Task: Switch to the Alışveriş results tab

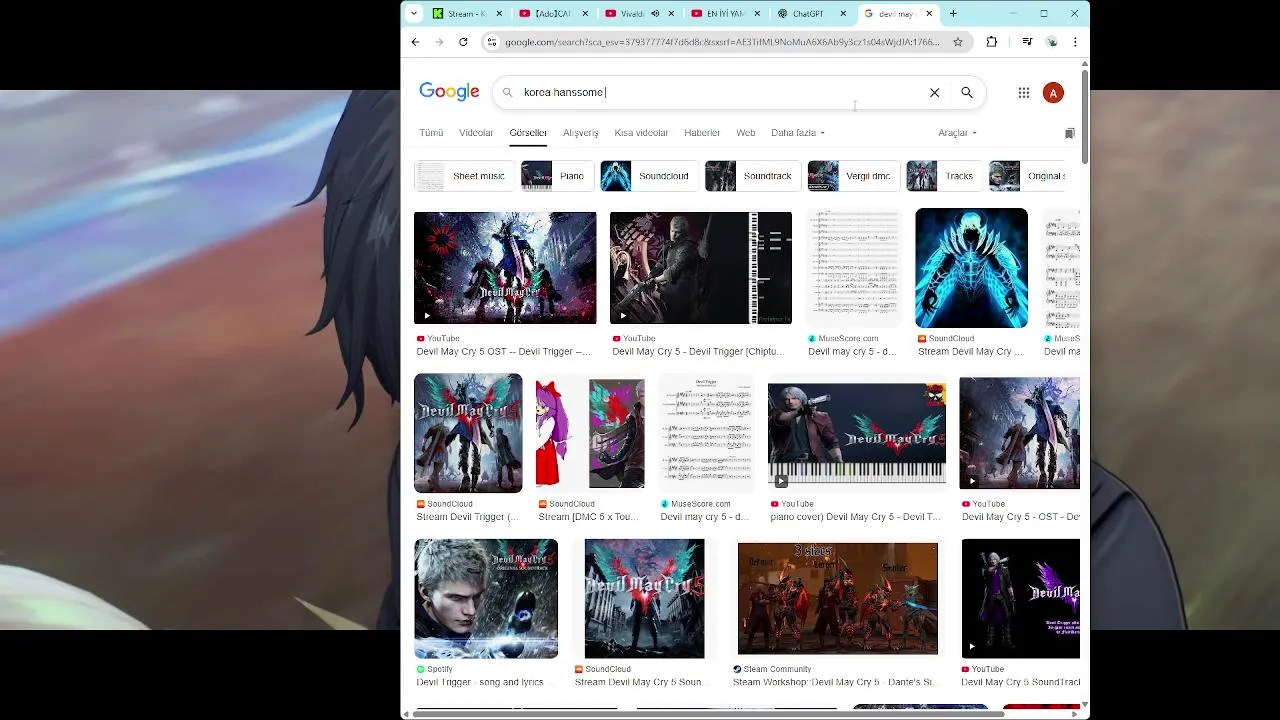Action: (581, 133)
